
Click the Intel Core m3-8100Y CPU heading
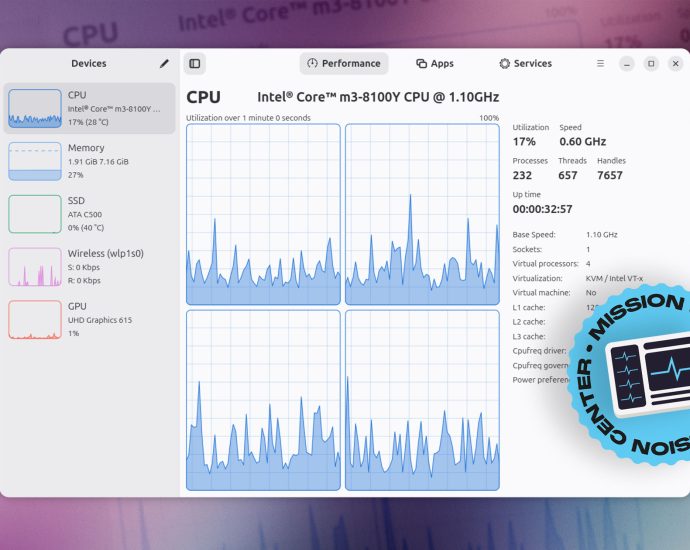tap(378, 97)
